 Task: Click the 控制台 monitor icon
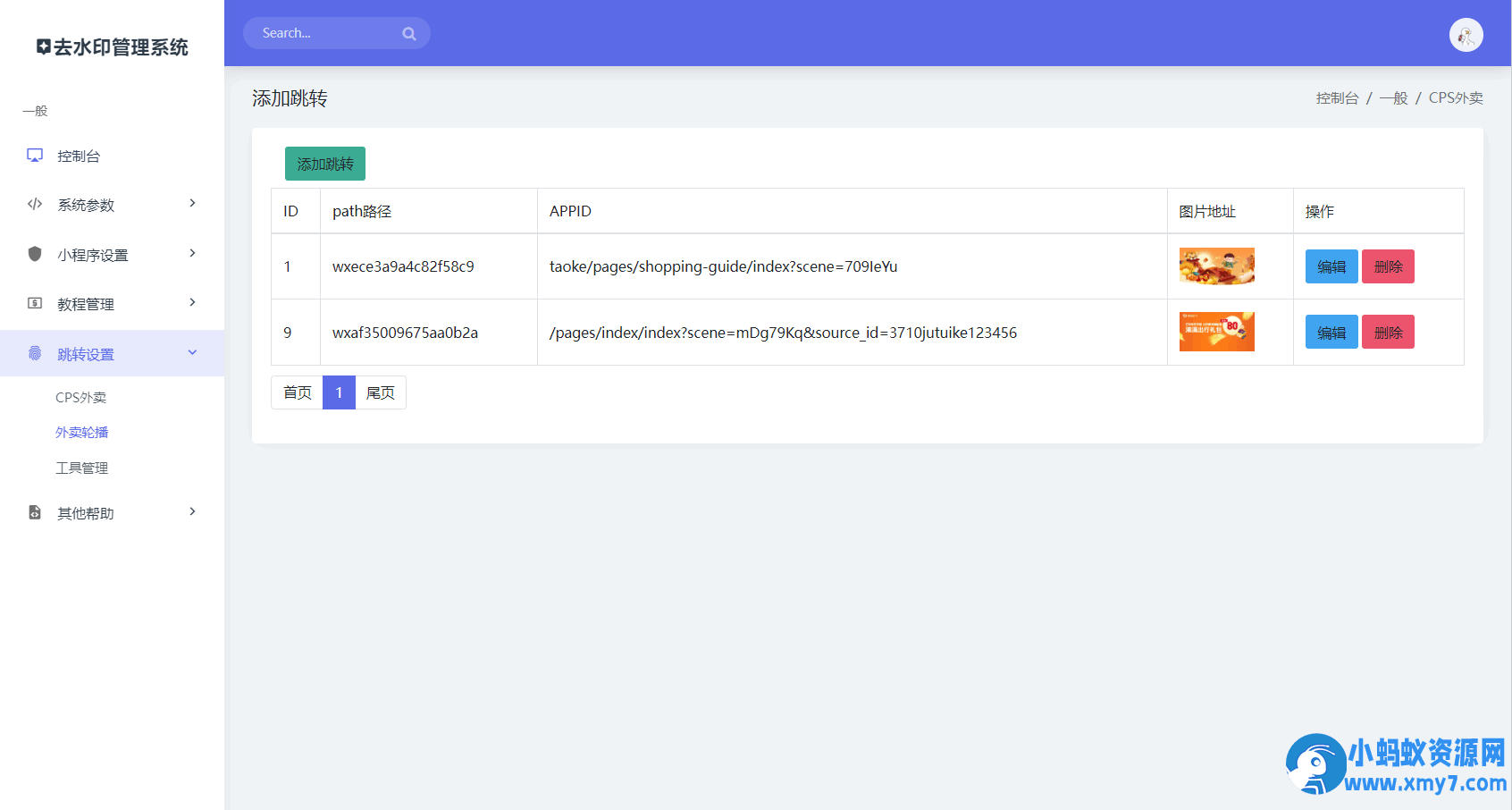click(x=35, y=156)
